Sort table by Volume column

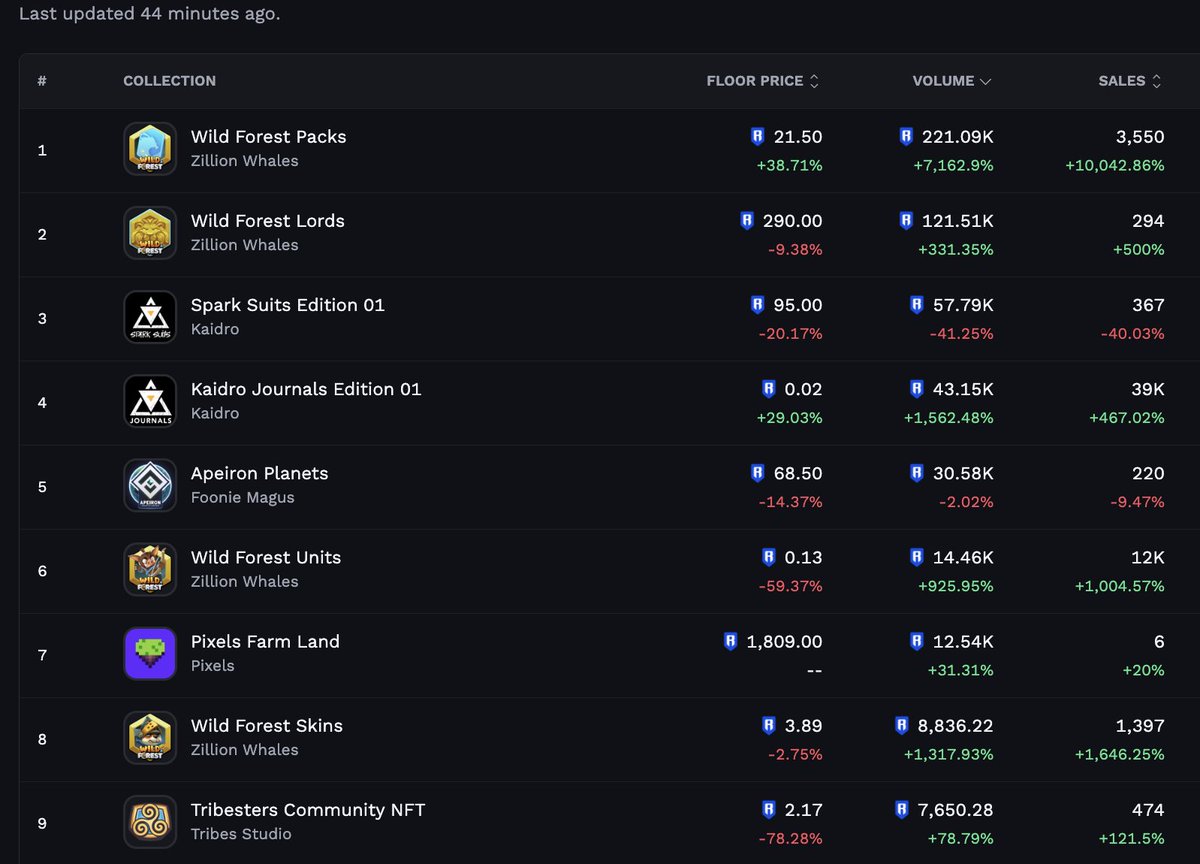coord(952,81)
